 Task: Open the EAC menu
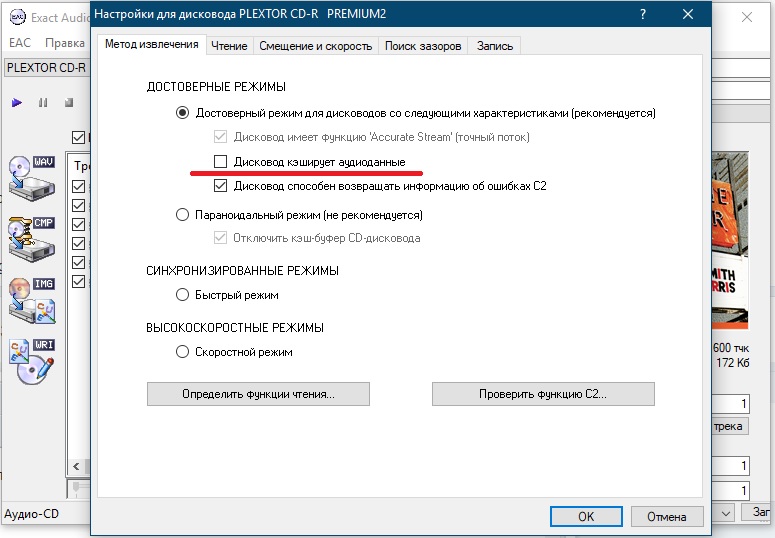pyautogui.click(x=20, y=43)
